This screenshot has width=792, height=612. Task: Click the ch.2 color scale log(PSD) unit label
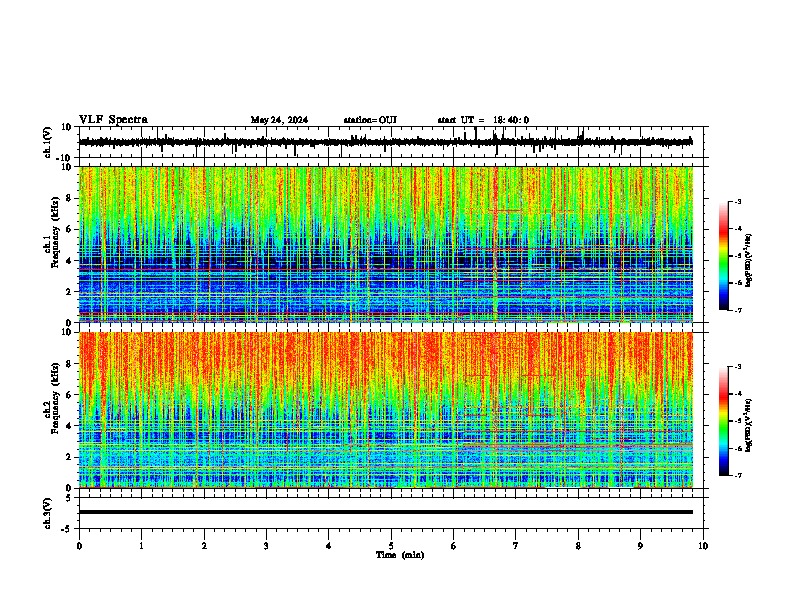[749, 426]
